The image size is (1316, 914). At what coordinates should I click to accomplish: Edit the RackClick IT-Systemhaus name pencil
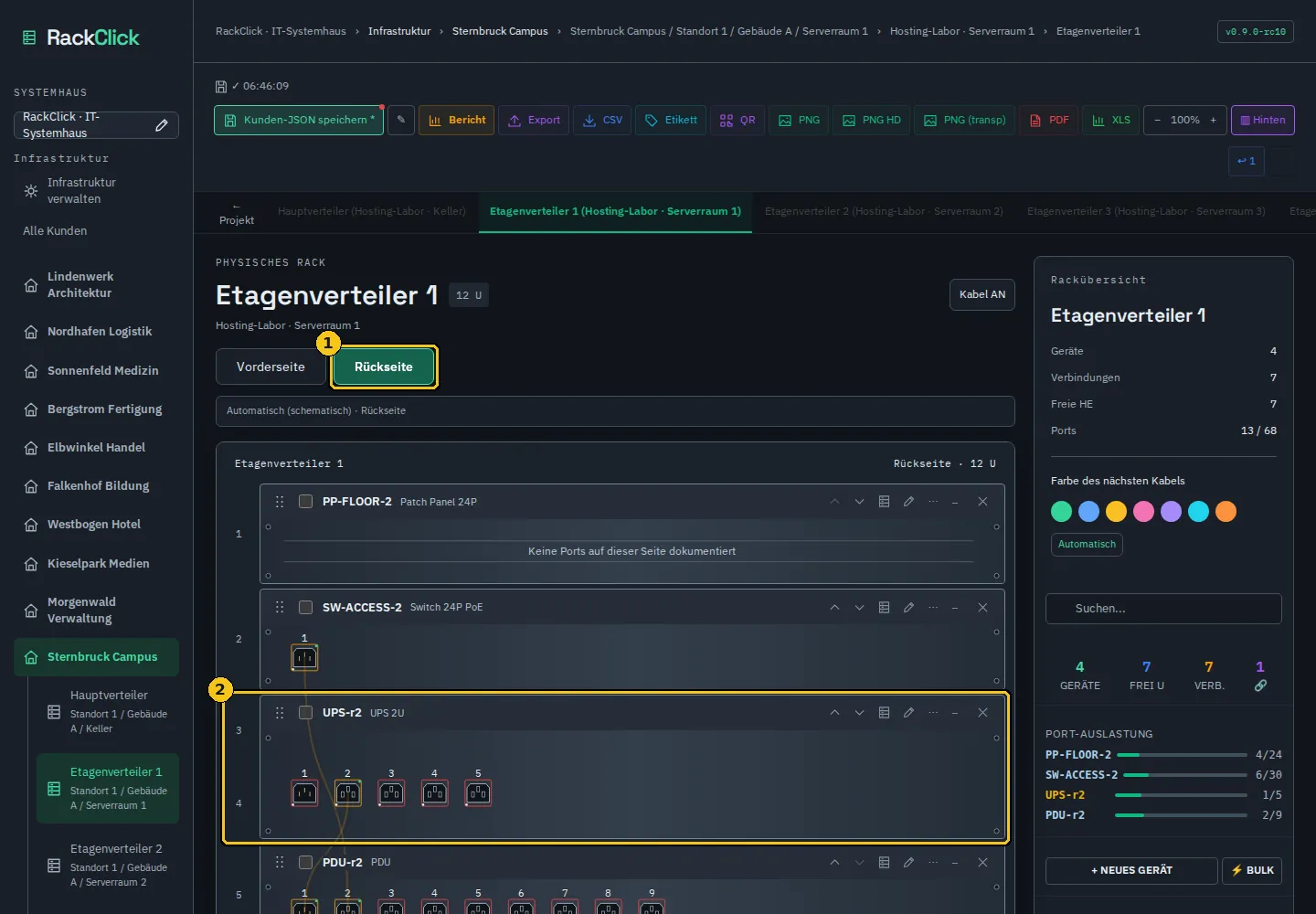[x=162, y=125]
